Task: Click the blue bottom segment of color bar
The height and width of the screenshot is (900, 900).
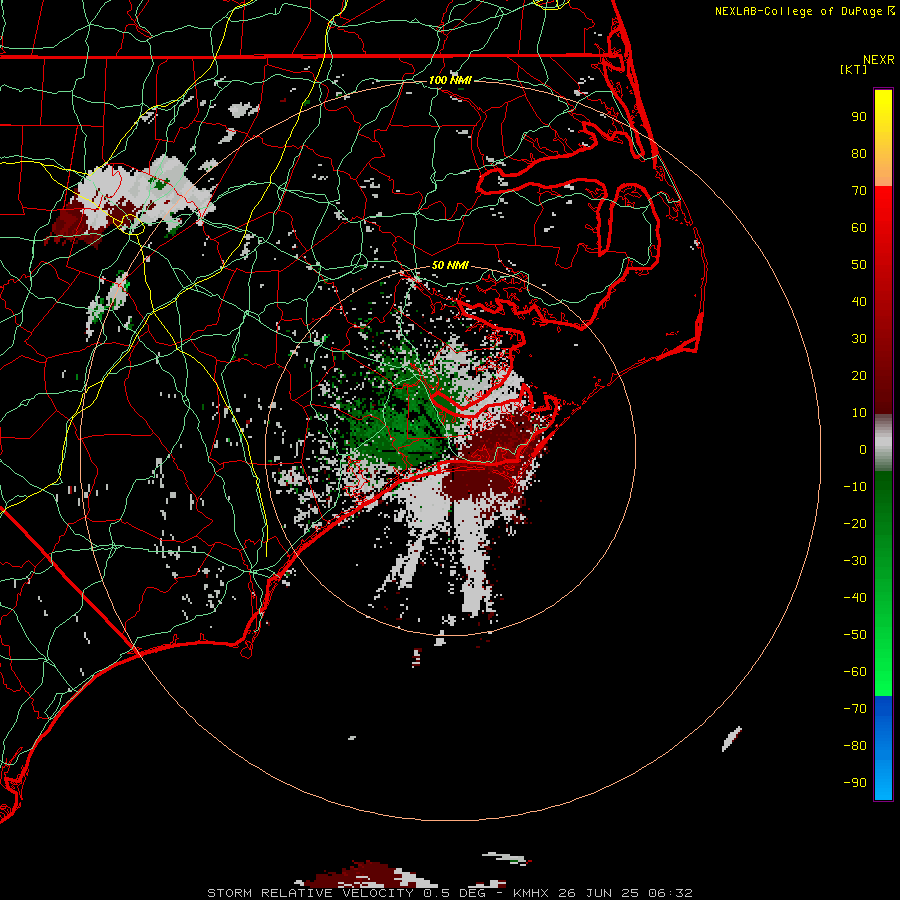Action: [883, 748]
